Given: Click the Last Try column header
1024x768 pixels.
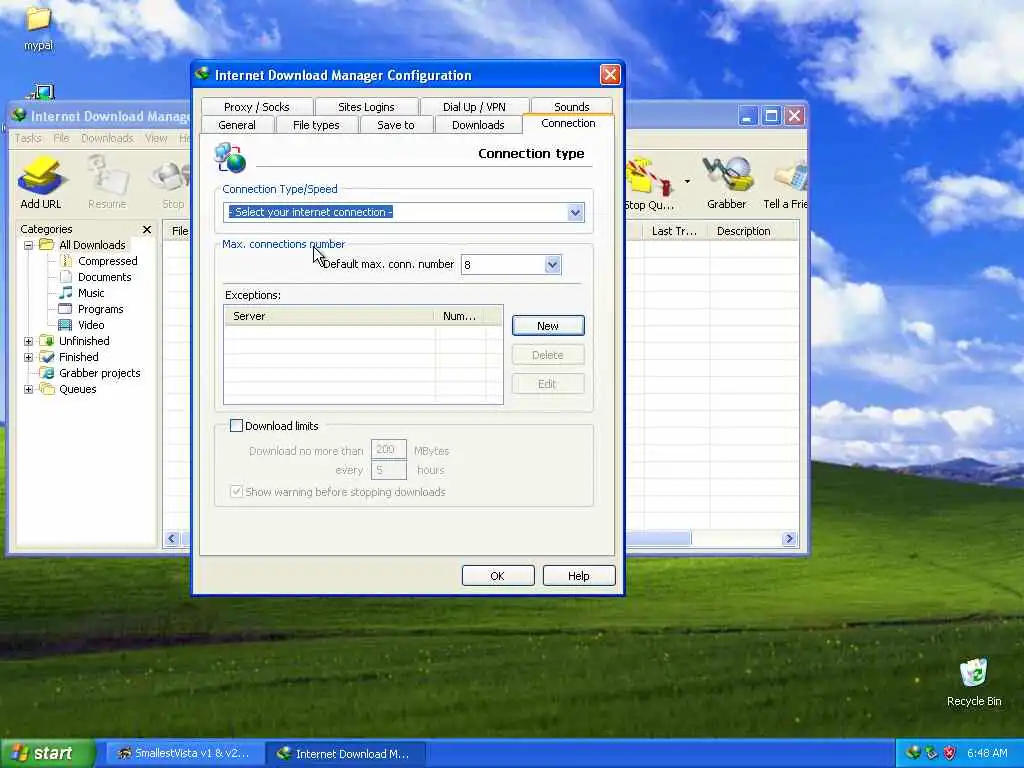Looking at the screenshot, I should click(x=677, y=231).
